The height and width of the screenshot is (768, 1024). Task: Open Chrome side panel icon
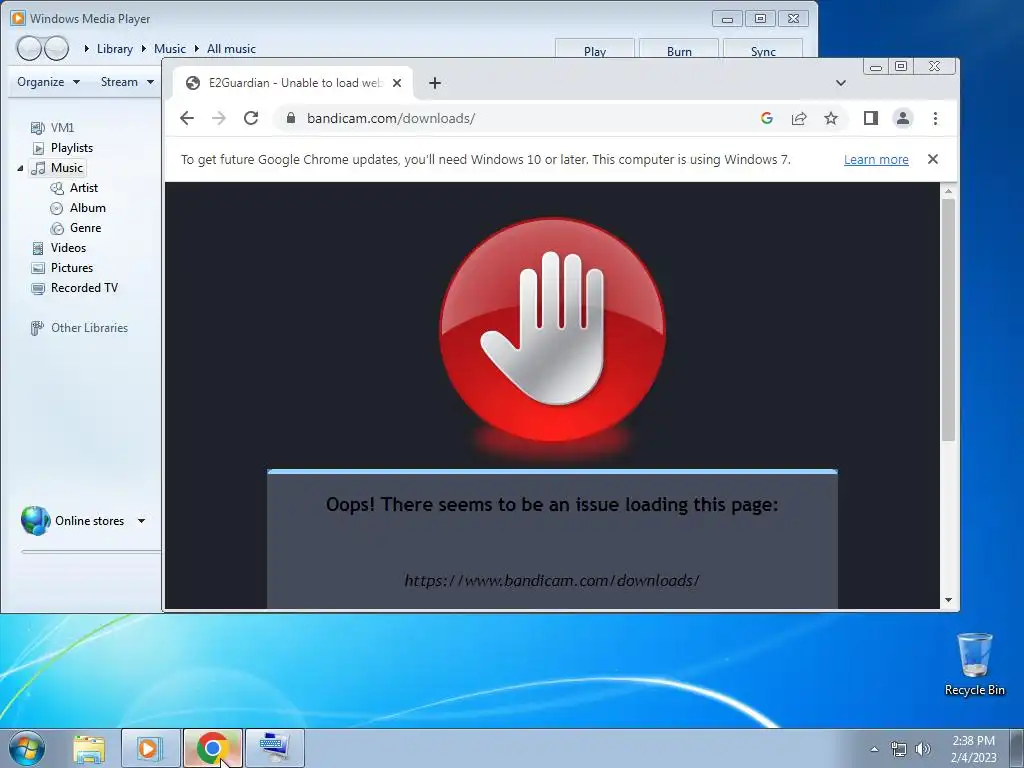(871, 118)
